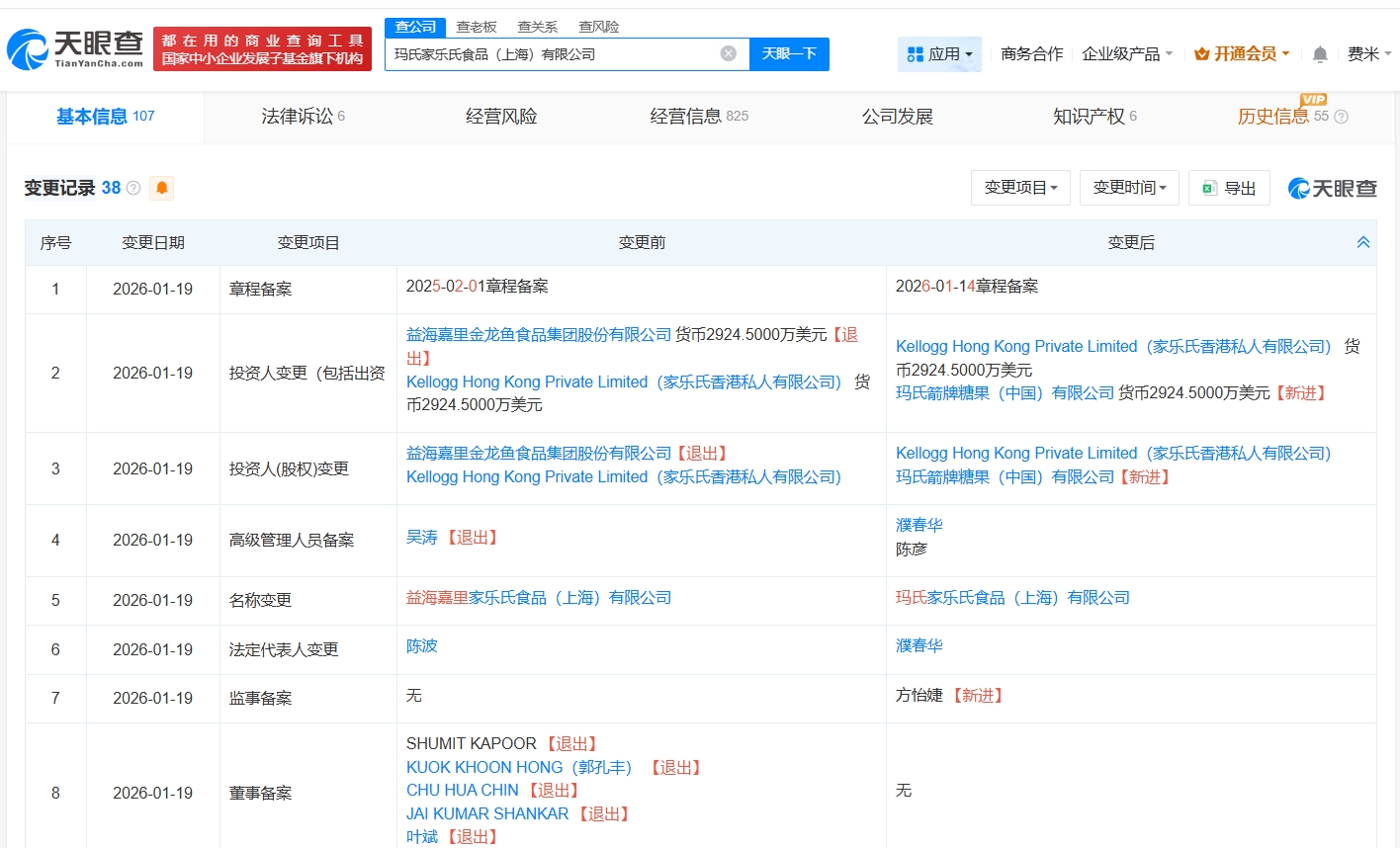The image size is (1400, 848).
Task: Open the 应用 apps dropdown
Action: [x=939, y=54]
